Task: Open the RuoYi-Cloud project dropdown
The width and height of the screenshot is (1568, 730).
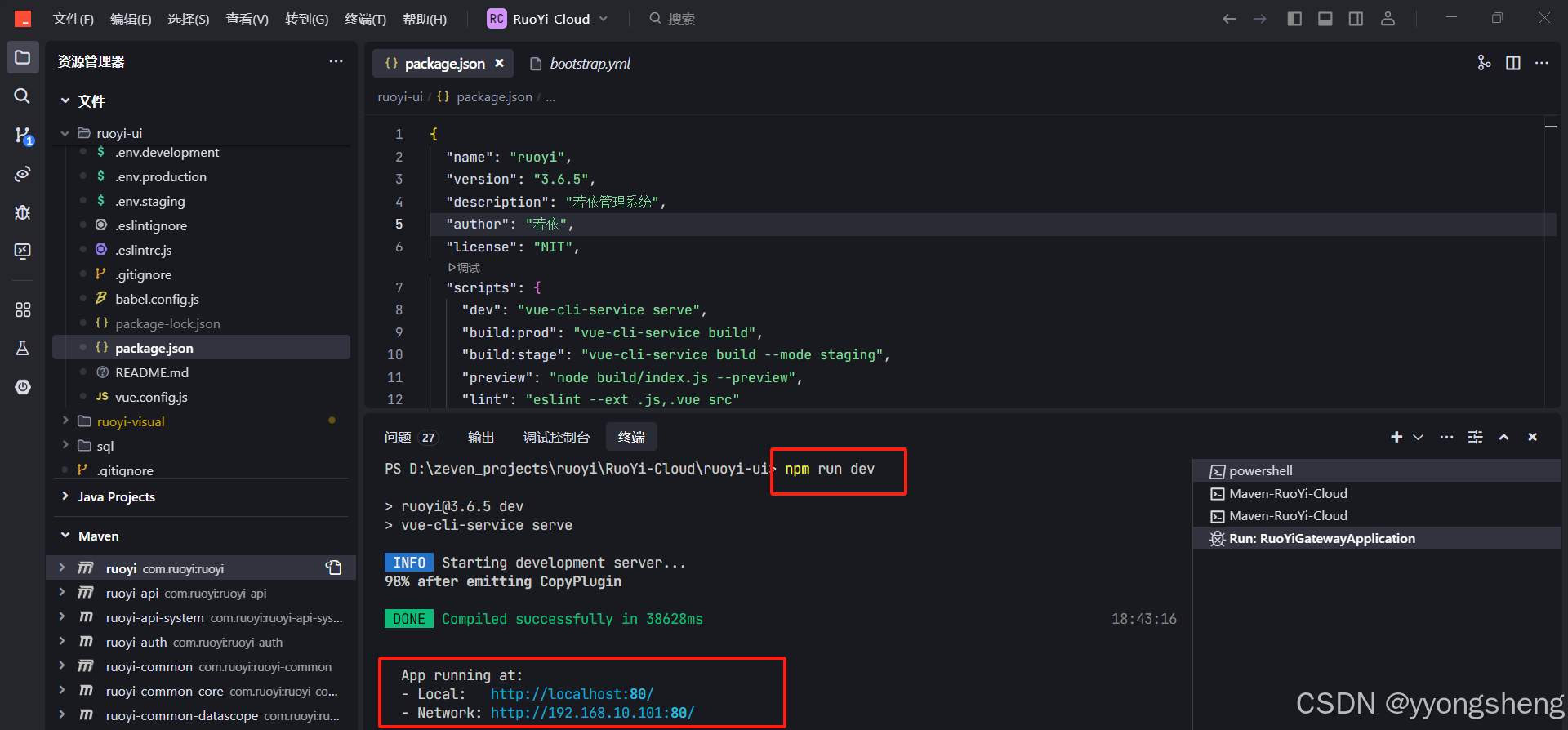Action: point(548,19)
